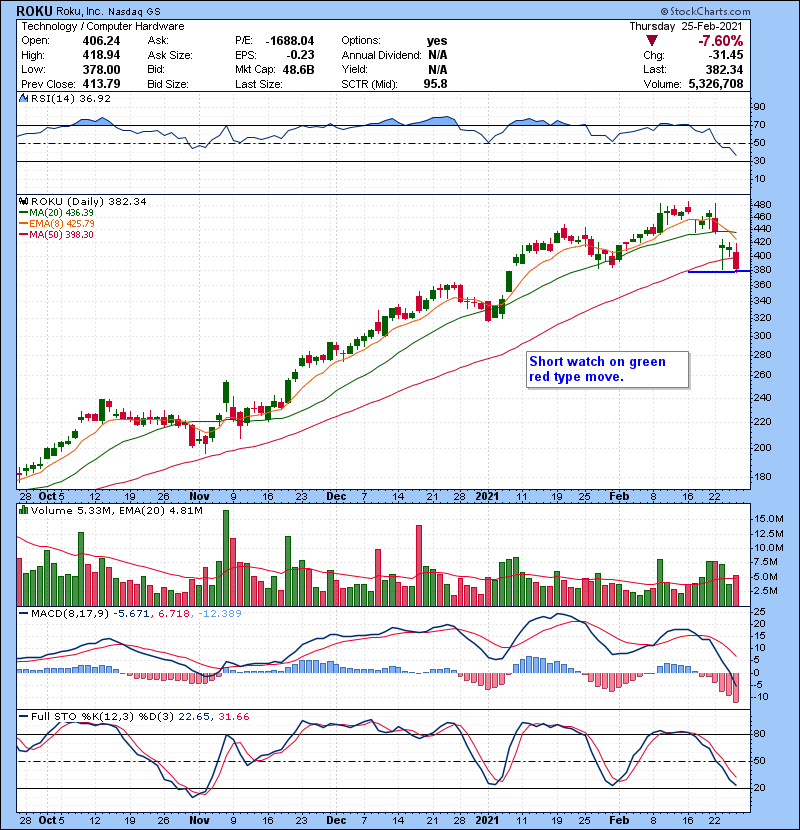Click the ROKU ticker symbol in the header
The width and height of the screenshot is (800, 830).
[x=34, y=11]
